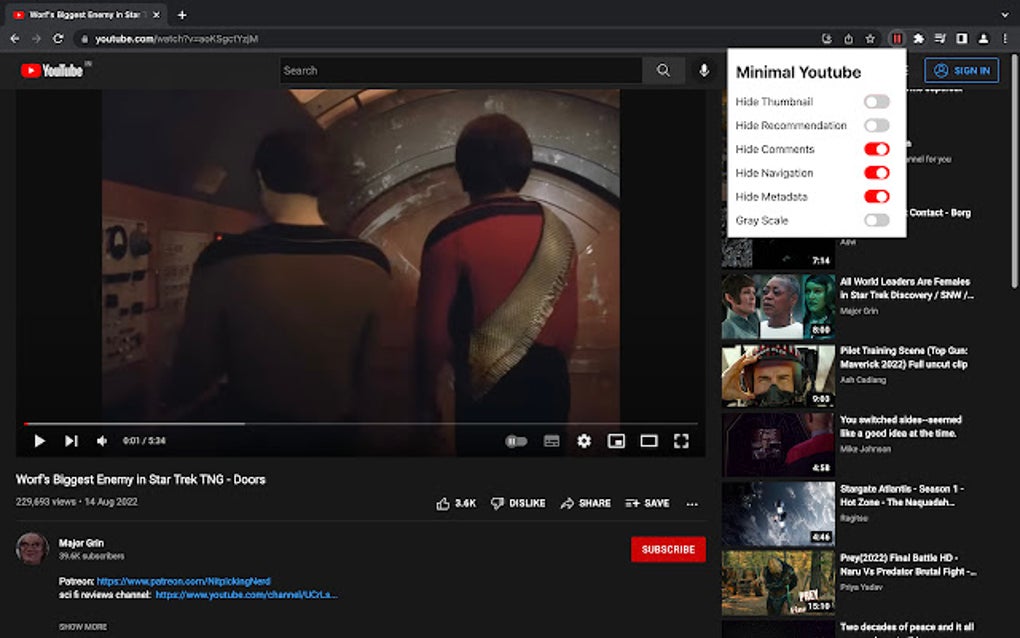1020x638 pixels.
Task: Bookmark this page star icon
Action: point(870,39)
